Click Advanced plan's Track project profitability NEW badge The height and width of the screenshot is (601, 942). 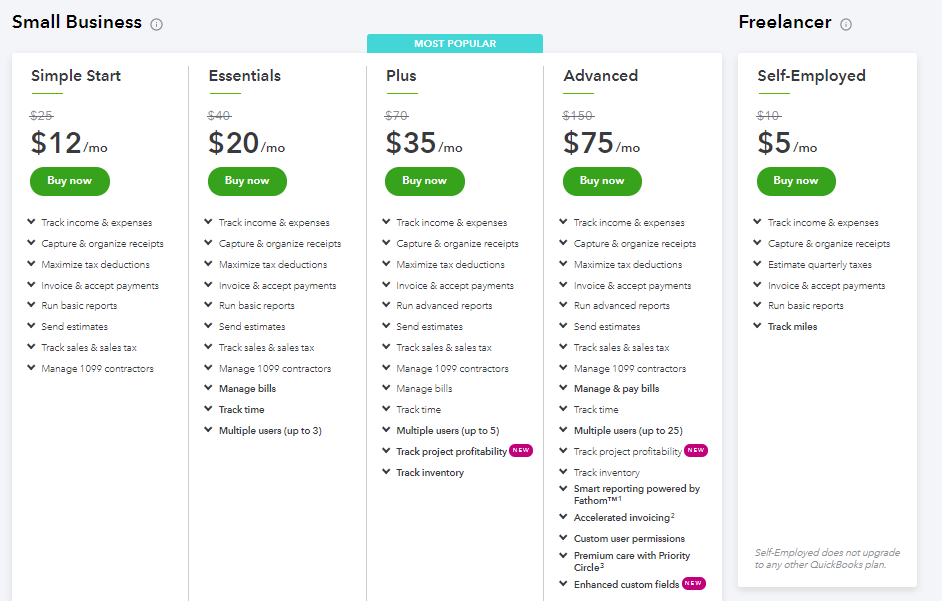(696, 451)
